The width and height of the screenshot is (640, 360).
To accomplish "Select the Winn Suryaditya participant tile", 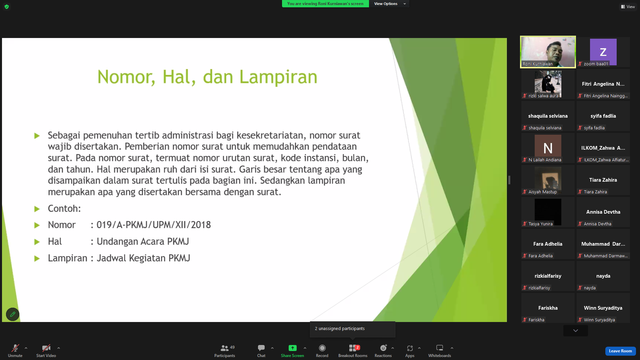I will coord(603,308).
